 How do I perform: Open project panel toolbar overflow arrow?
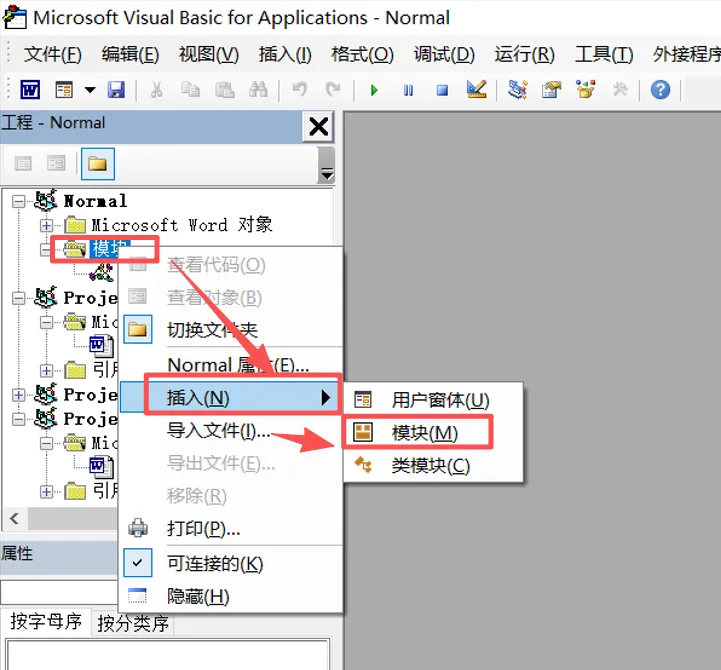(326, 166)
